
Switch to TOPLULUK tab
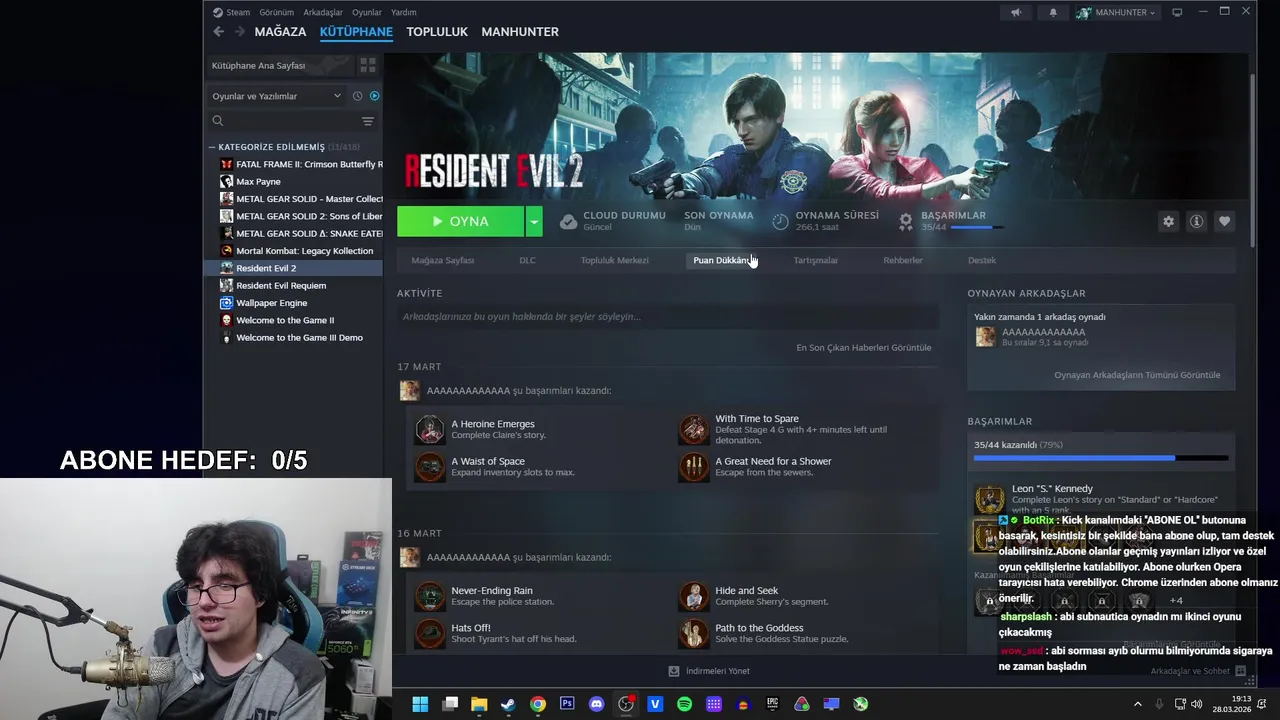coord(437,32)
